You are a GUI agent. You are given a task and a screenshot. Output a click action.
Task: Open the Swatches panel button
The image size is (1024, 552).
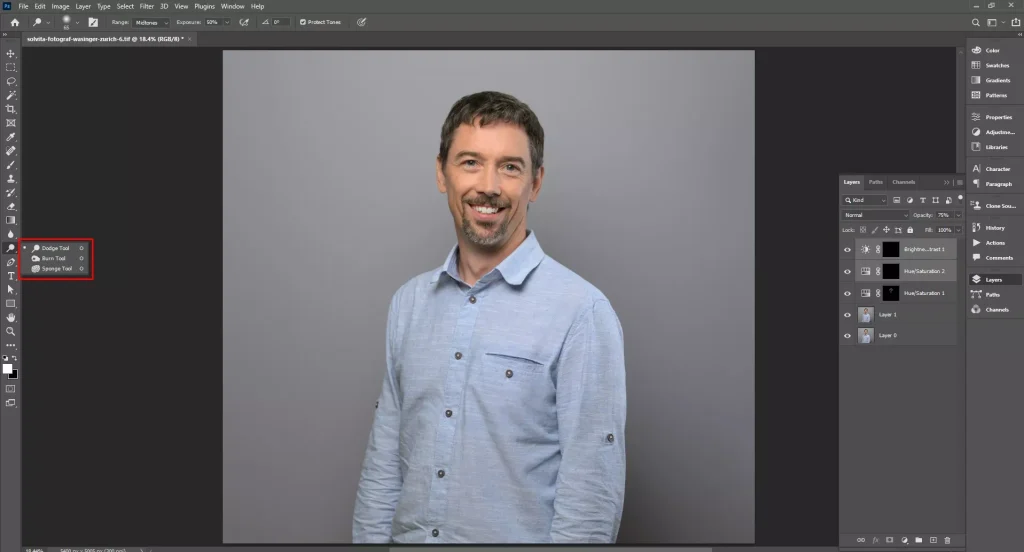tap(996, 65)
